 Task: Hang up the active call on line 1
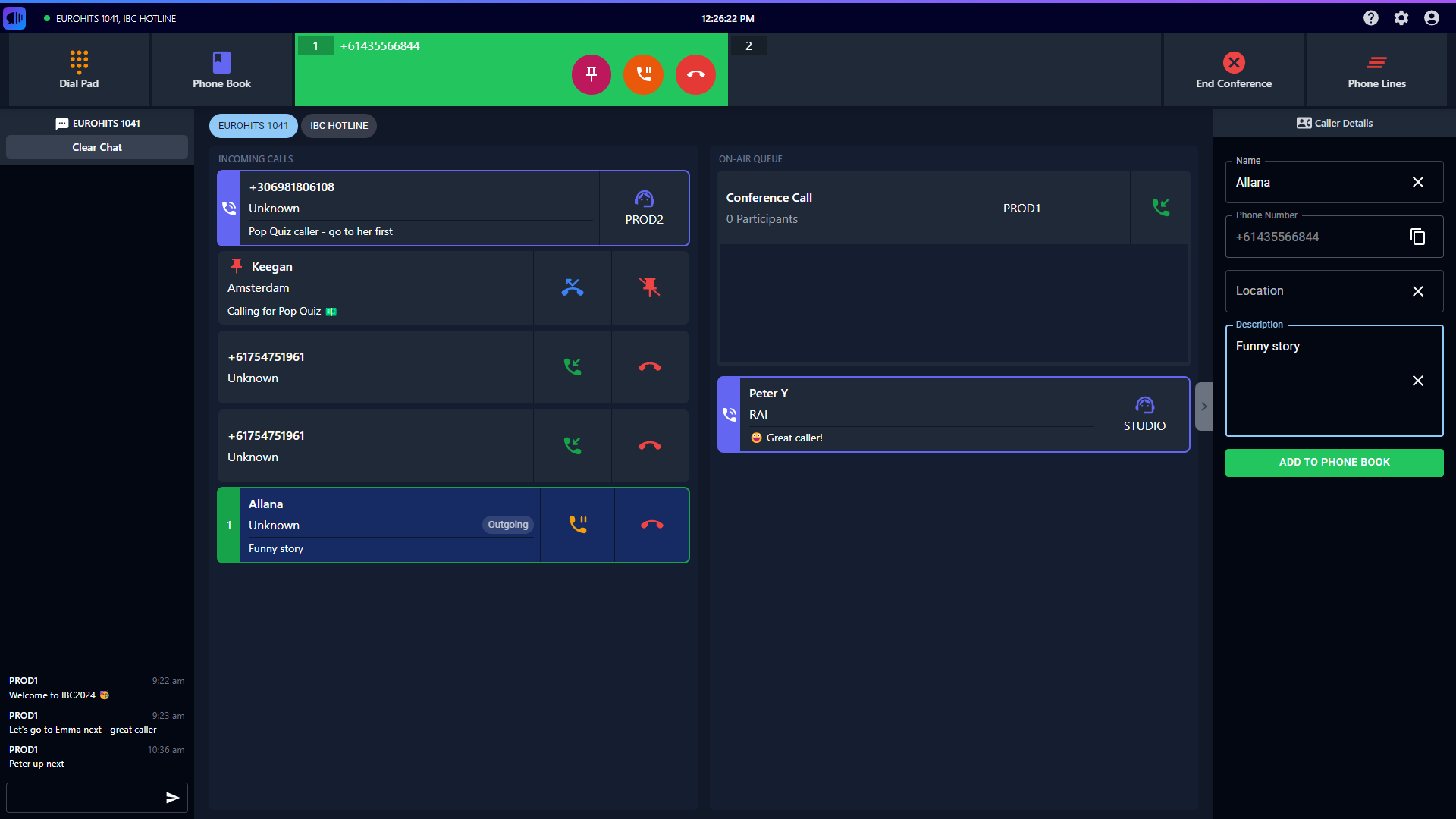695,74
